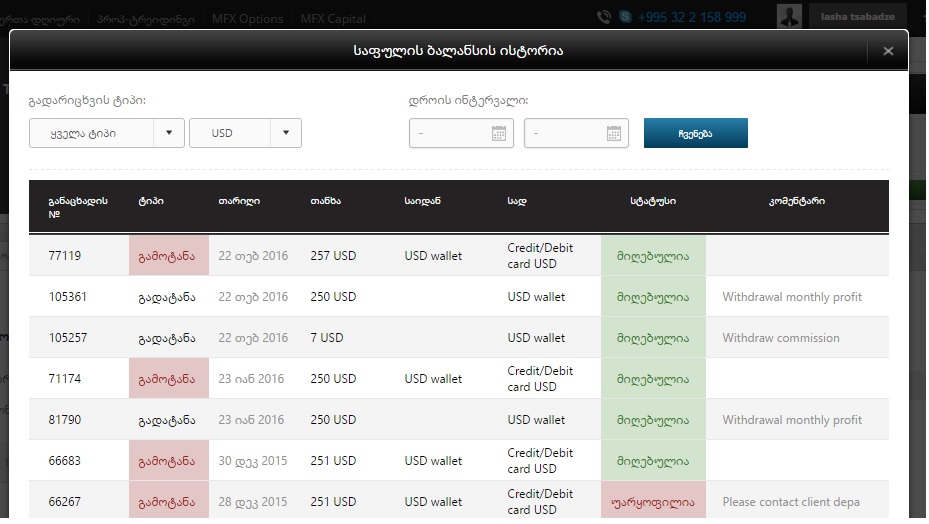Click the phone number +995 32 2 158 999

pos(691,17)
